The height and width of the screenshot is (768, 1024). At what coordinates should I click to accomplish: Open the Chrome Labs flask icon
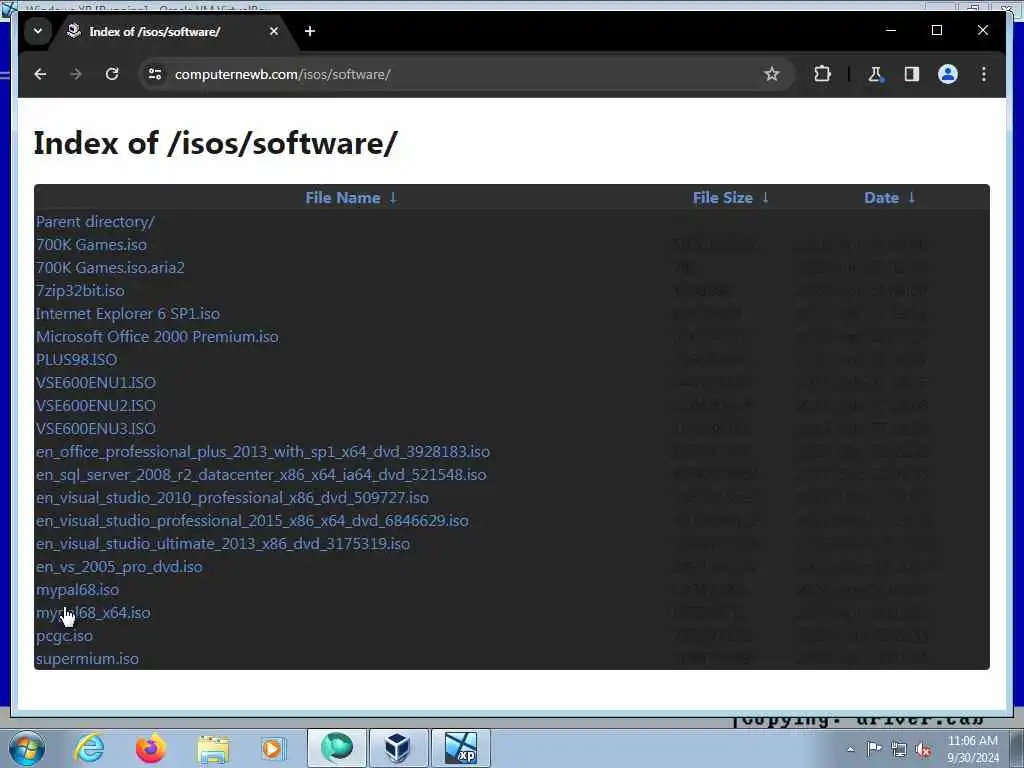point(875,74)
